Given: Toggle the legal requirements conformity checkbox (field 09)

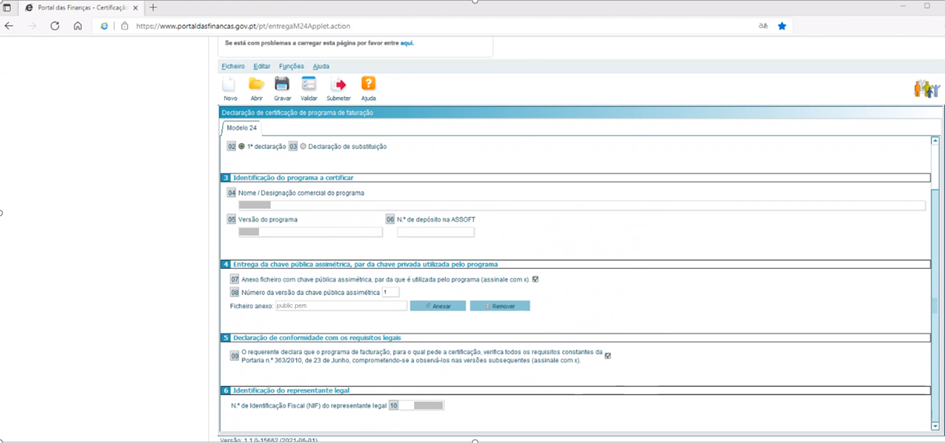Looking at the screenshot, I should click(608, 355).
